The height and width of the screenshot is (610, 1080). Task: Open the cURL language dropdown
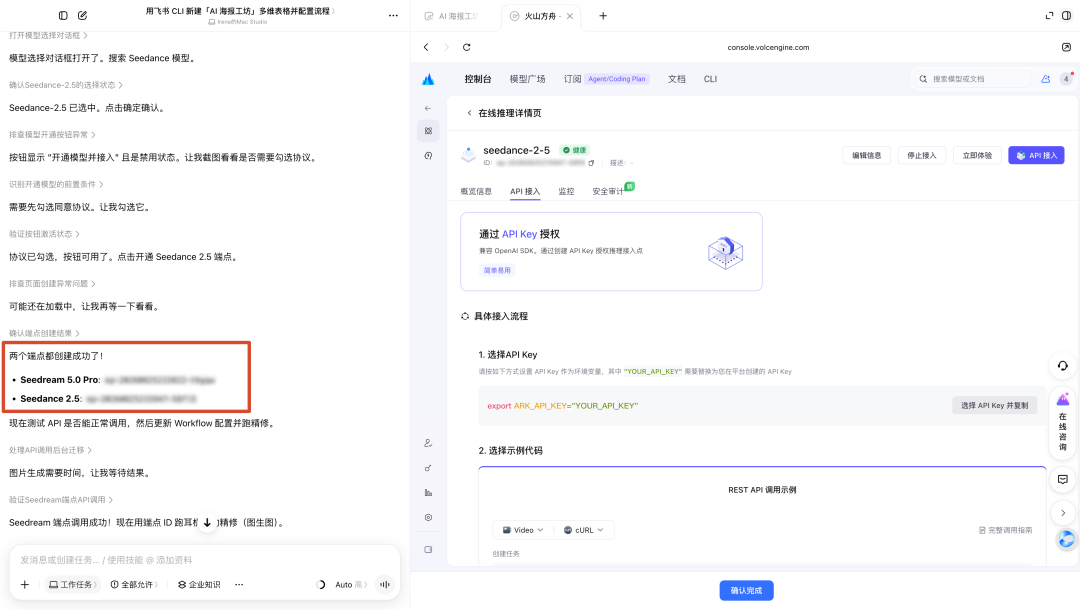(x=583, y=530)
